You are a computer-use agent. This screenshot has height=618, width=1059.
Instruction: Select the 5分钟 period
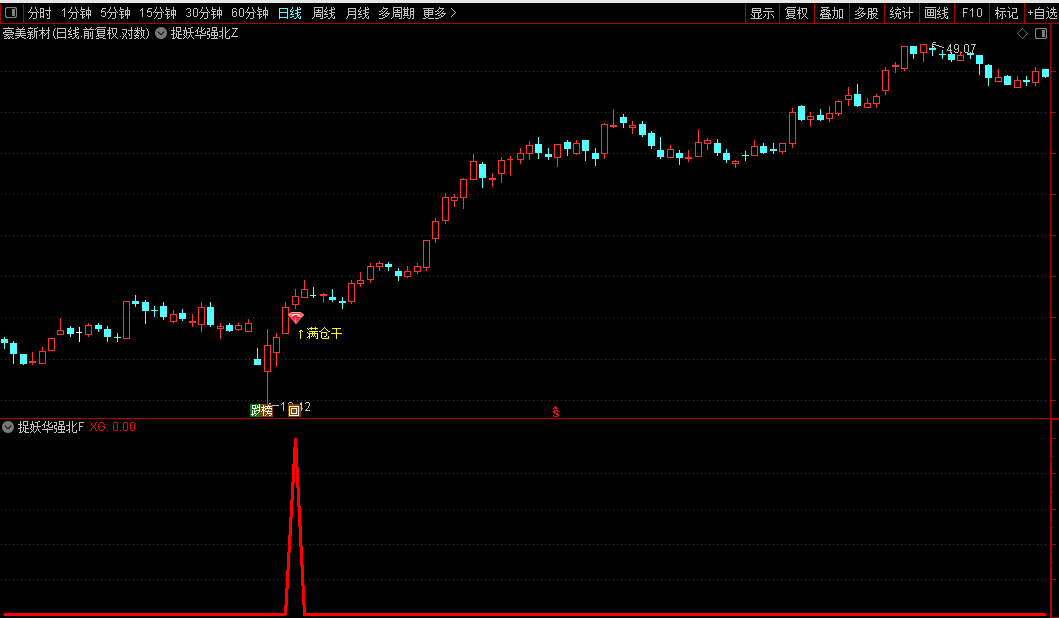(115, 13)
